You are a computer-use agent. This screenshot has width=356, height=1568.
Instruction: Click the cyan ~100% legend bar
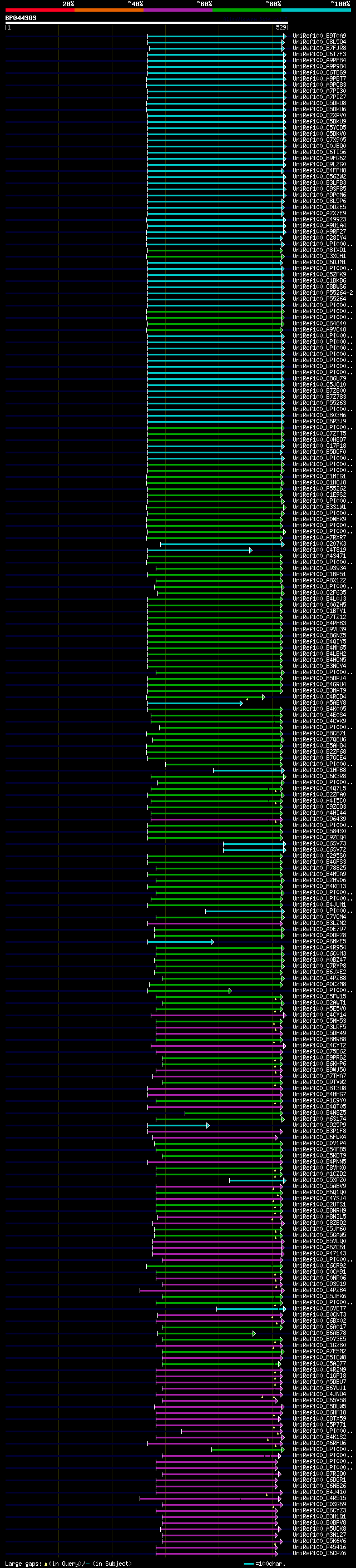click(317, 10)
